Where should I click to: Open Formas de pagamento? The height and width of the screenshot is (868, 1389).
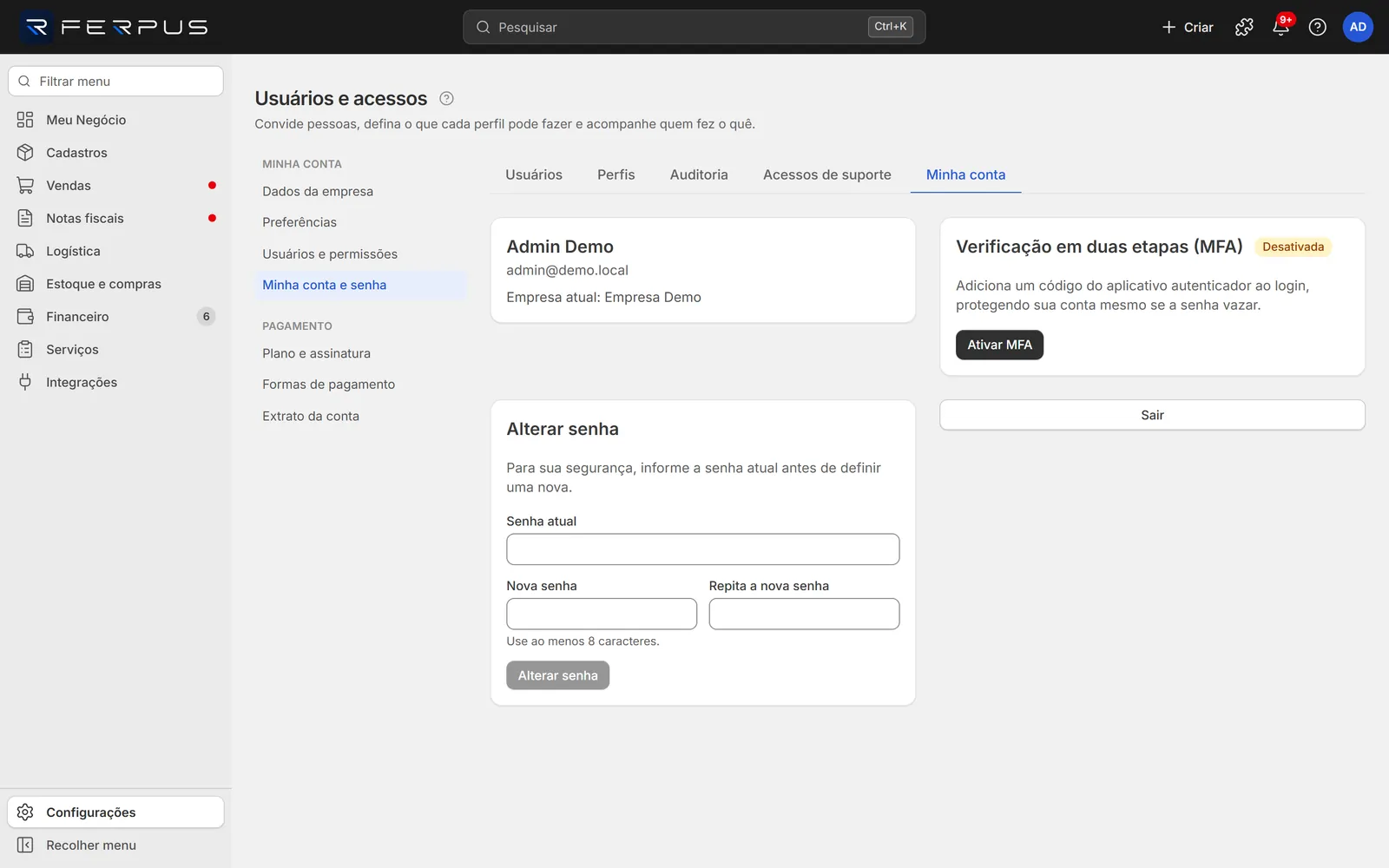click(x=360, y=385)
